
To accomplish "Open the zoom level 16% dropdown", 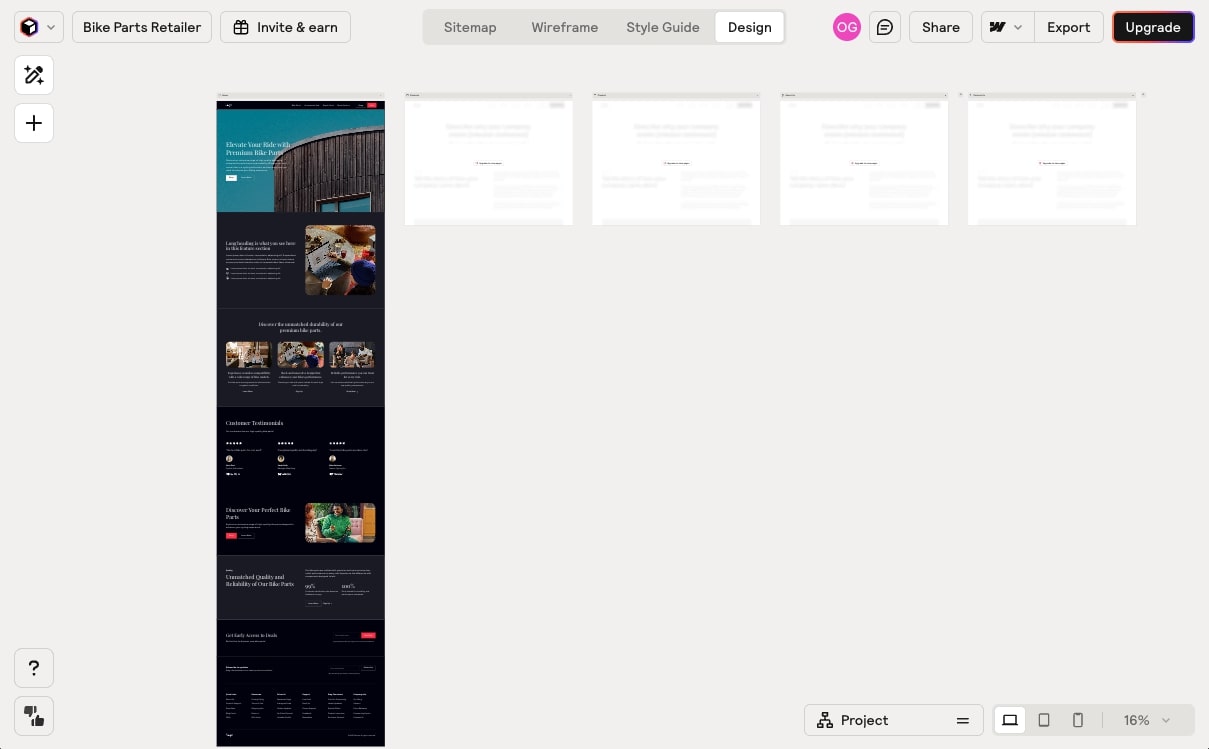I will [1145, 720].
